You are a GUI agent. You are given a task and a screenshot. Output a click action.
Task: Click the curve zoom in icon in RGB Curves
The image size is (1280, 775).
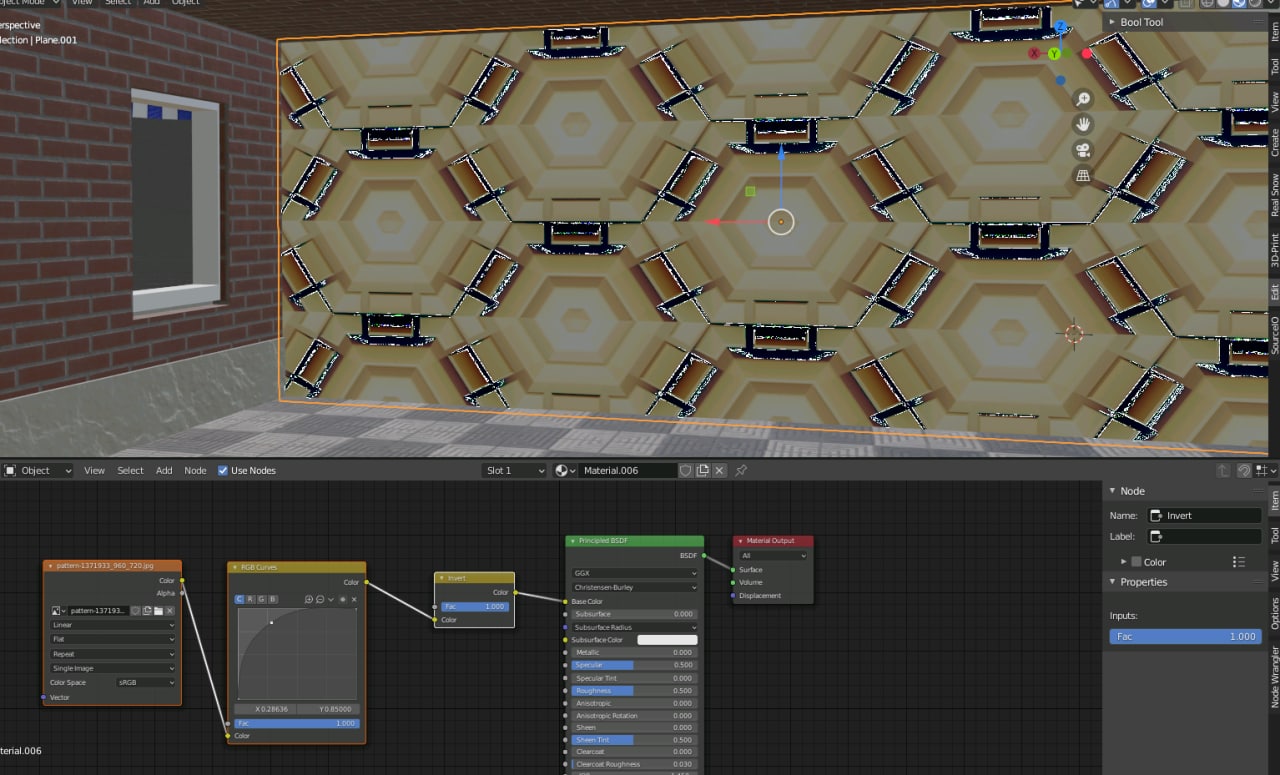(309, 599)
